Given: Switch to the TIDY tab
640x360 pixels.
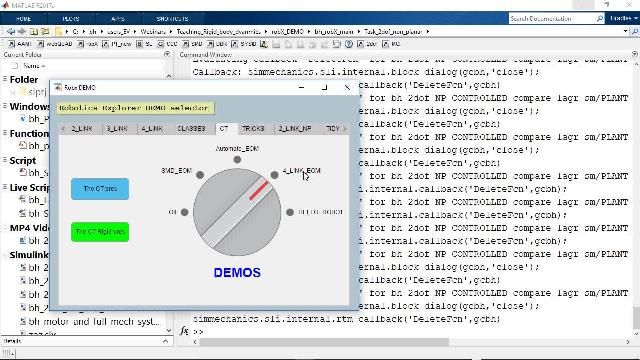Looking at the screenshot, I should (x=332, y=128).
